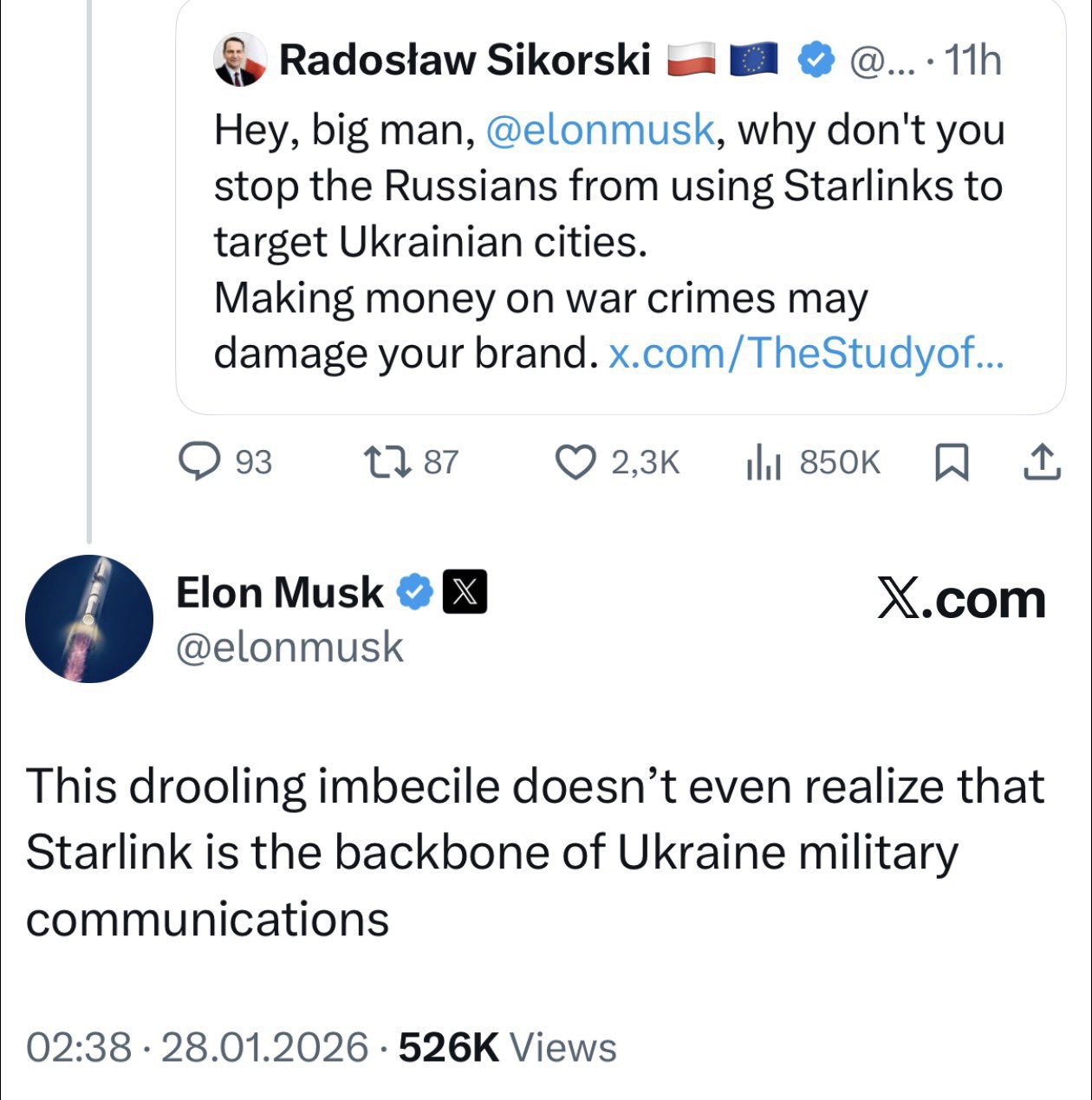Image resolution: width=1092 pixels, height=1100 pixels.
Task: Open Radosław Sikorski's avatar photo
Action: click(x=240, y=61)
